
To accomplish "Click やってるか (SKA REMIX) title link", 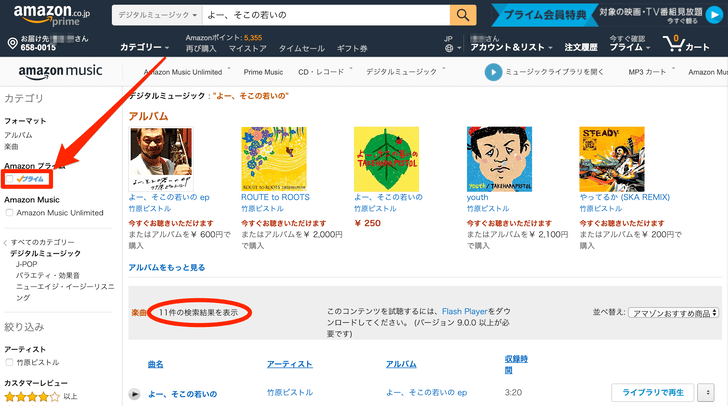I will (624, 197).
